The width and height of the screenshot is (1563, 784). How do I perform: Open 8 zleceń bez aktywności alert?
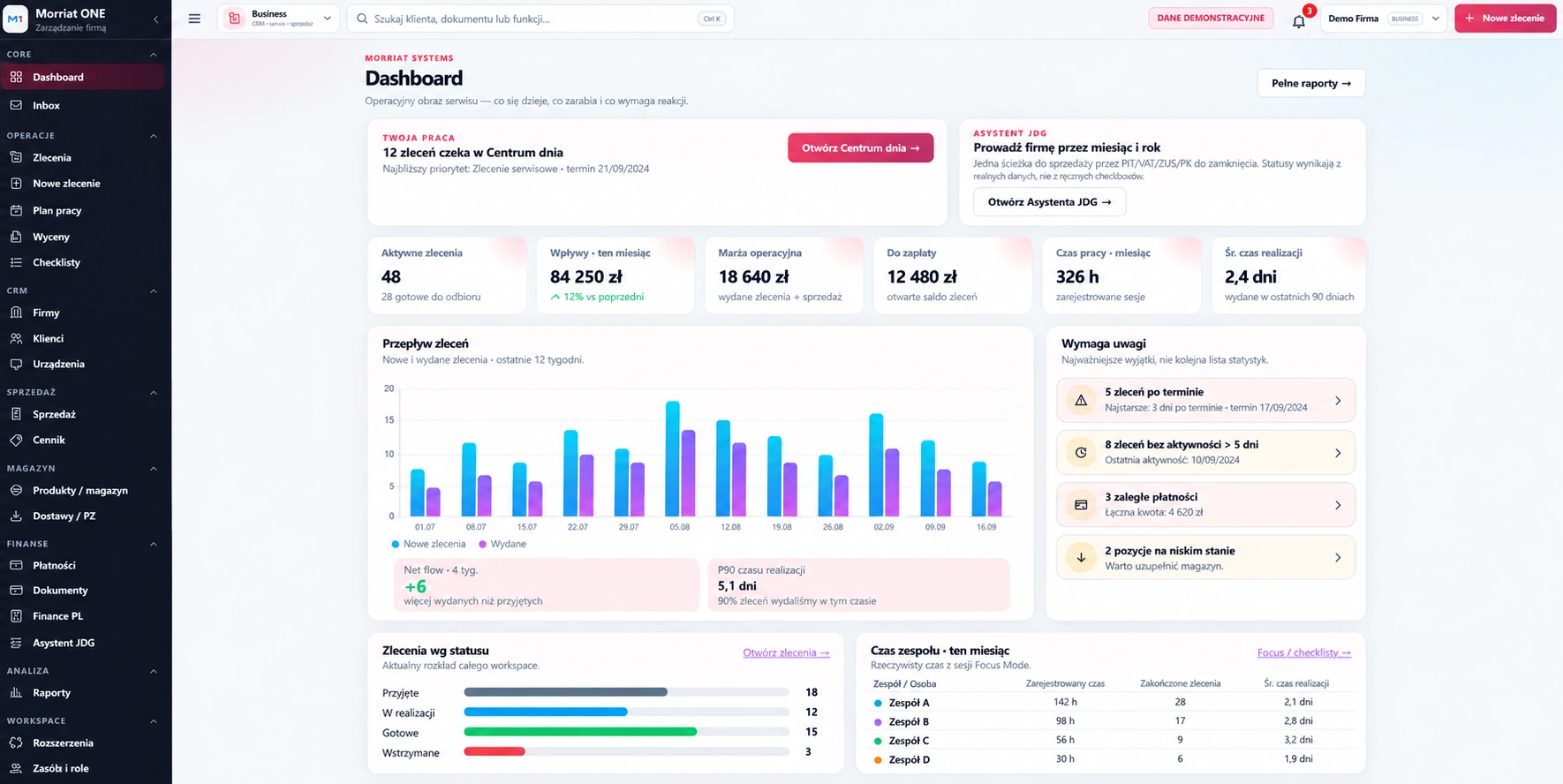pyautogui.click(x=1205, y=452)
